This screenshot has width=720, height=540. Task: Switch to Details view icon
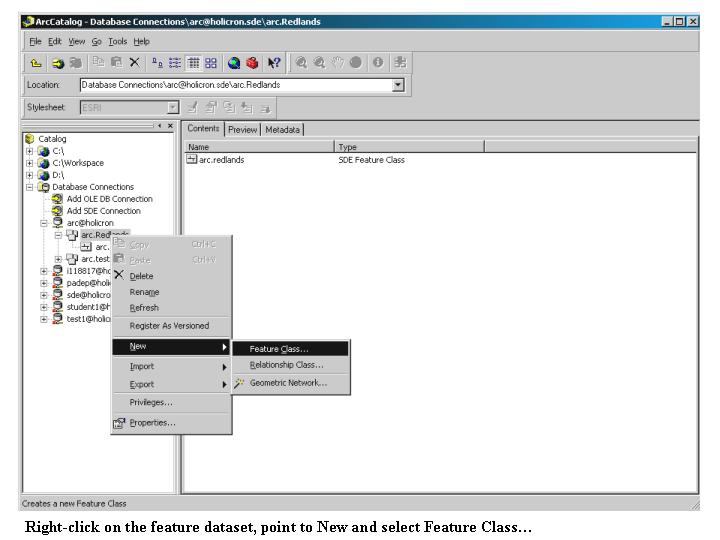pyautogui.click(x=192, y=63)
